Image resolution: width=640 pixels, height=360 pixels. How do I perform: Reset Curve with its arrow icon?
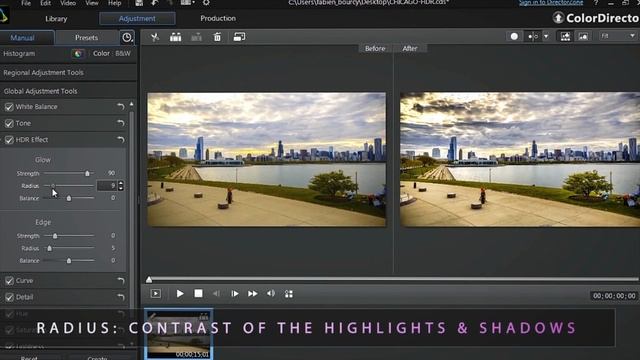[x=121, y=281]
